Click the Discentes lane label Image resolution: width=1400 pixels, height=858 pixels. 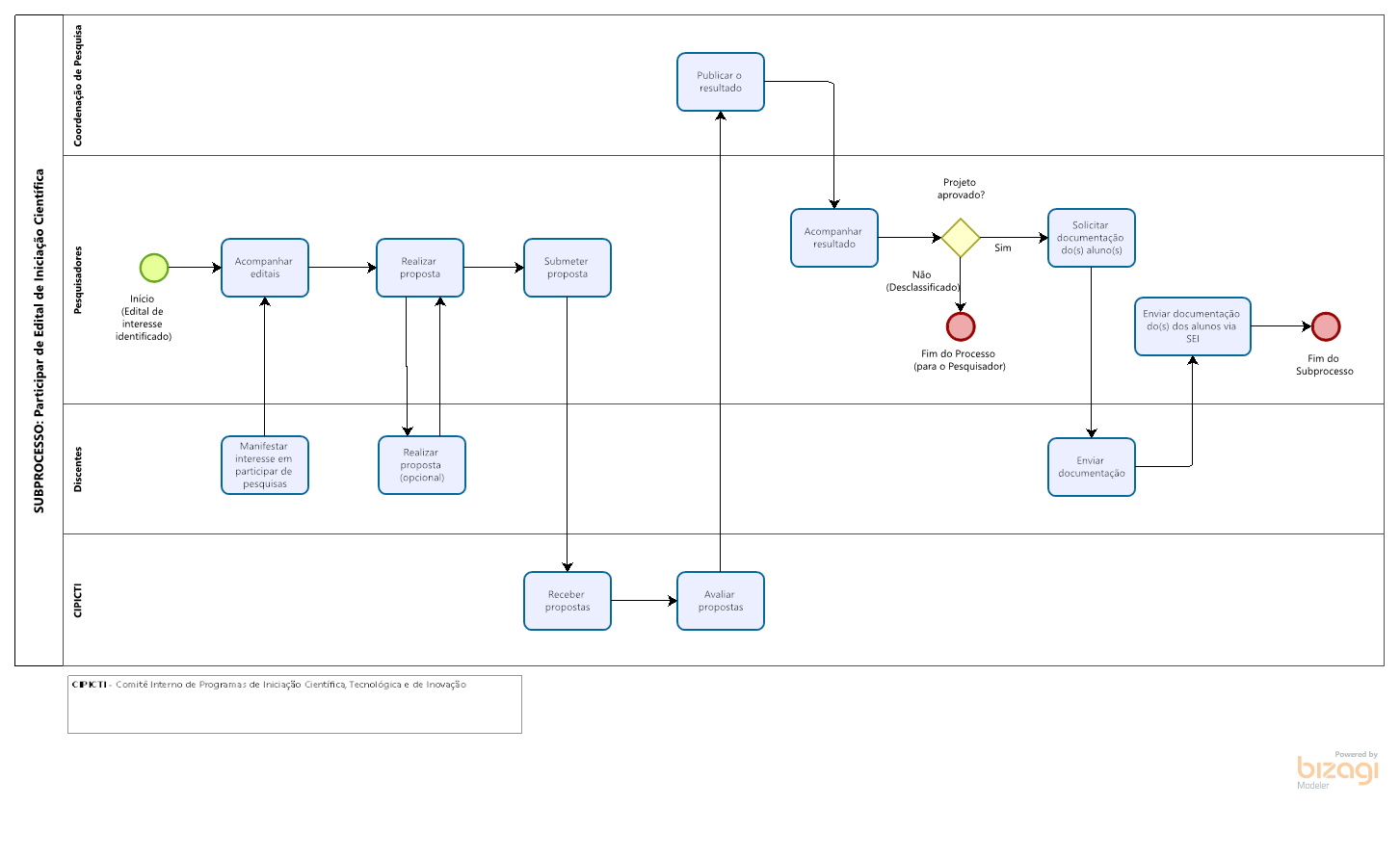pyautogui.click(x=78, y=469)
